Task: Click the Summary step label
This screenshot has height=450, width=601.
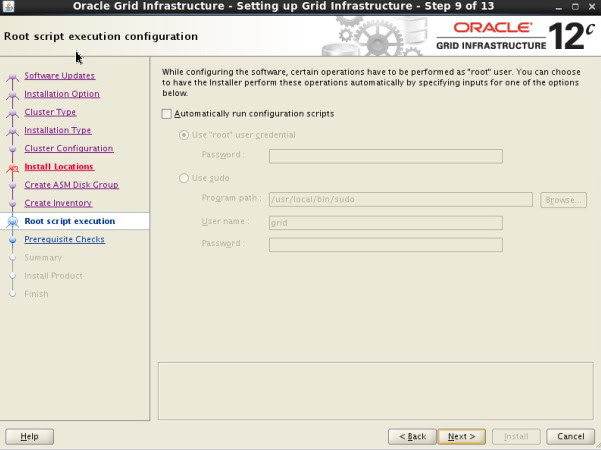Action: pos(43,258)
